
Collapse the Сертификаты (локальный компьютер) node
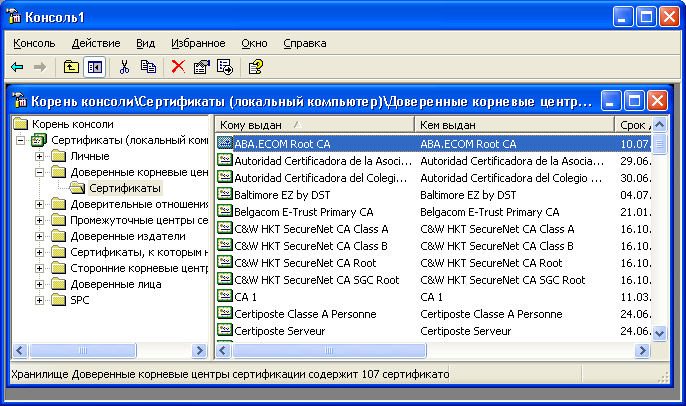click(x=21, y=140)
